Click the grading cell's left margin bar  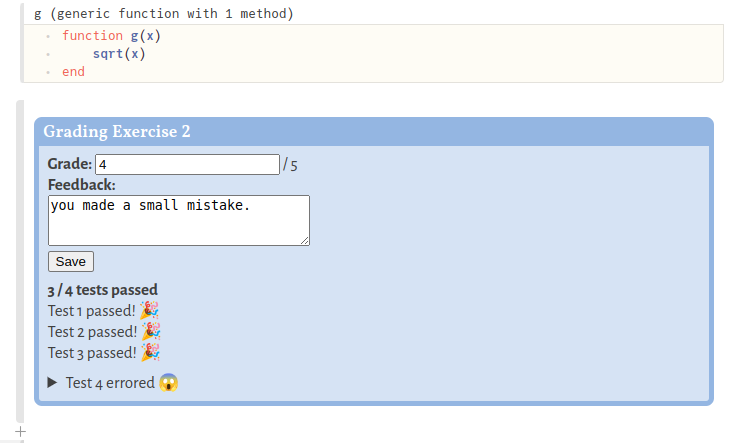[20, 262]
